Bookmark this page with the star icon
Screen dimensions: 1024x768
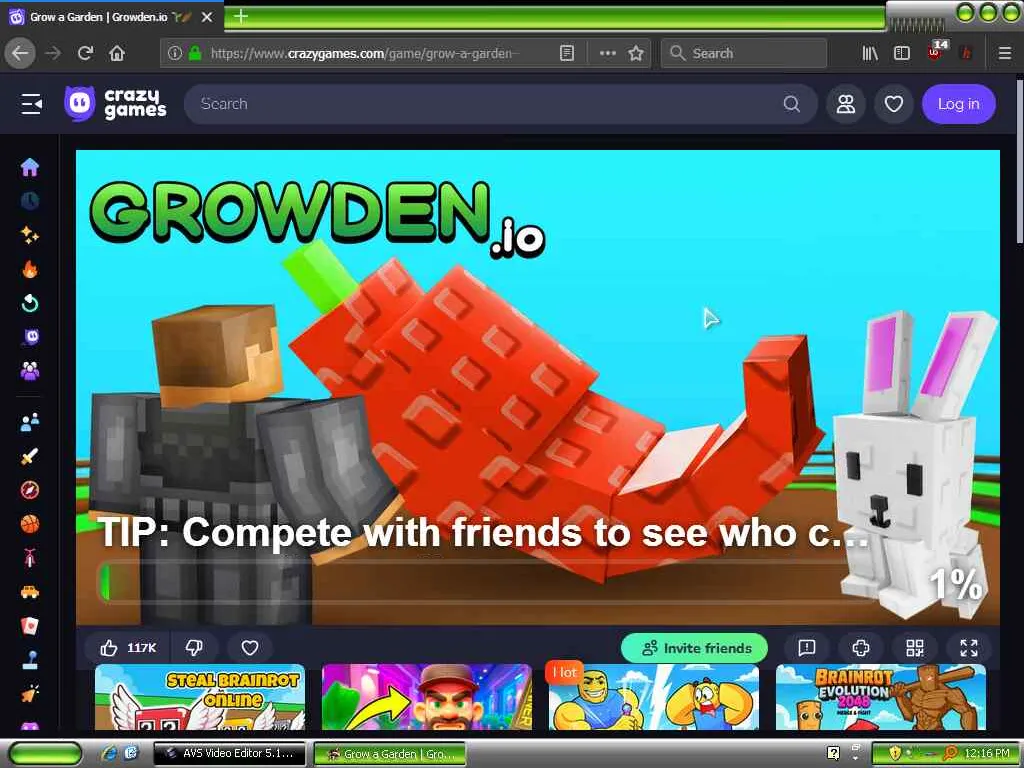[635, 53]
